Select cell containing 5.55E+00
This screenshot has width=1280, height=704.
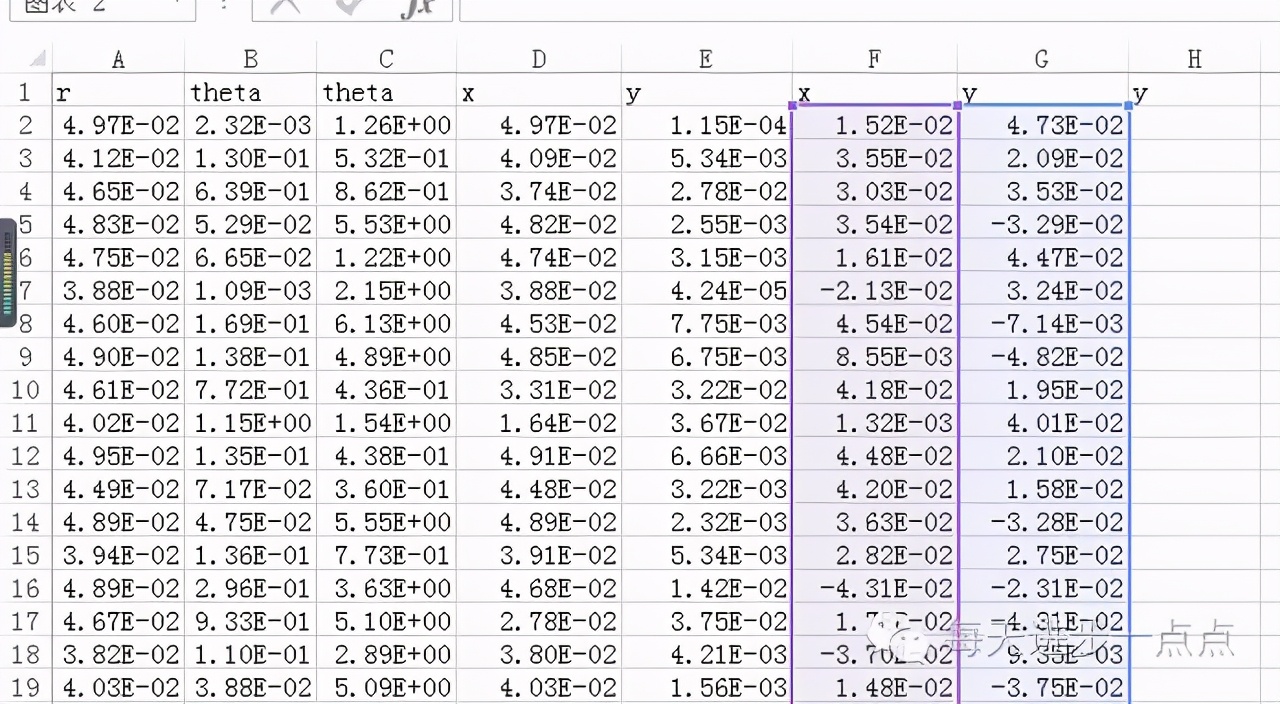tap(386, 521)
